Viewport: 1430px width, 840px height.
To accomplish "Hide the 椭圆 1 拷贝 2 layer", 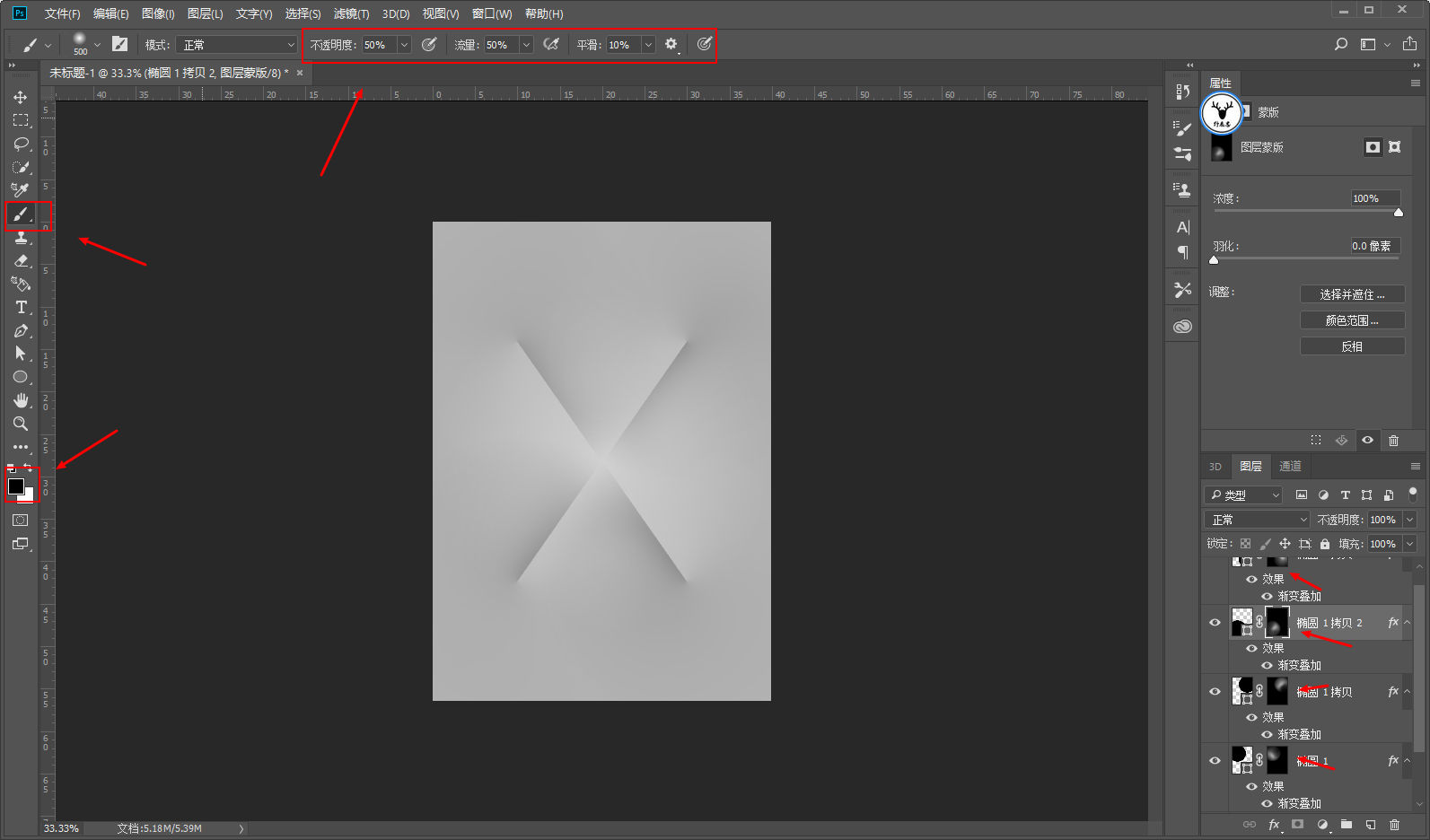I will click(1215, 623).
